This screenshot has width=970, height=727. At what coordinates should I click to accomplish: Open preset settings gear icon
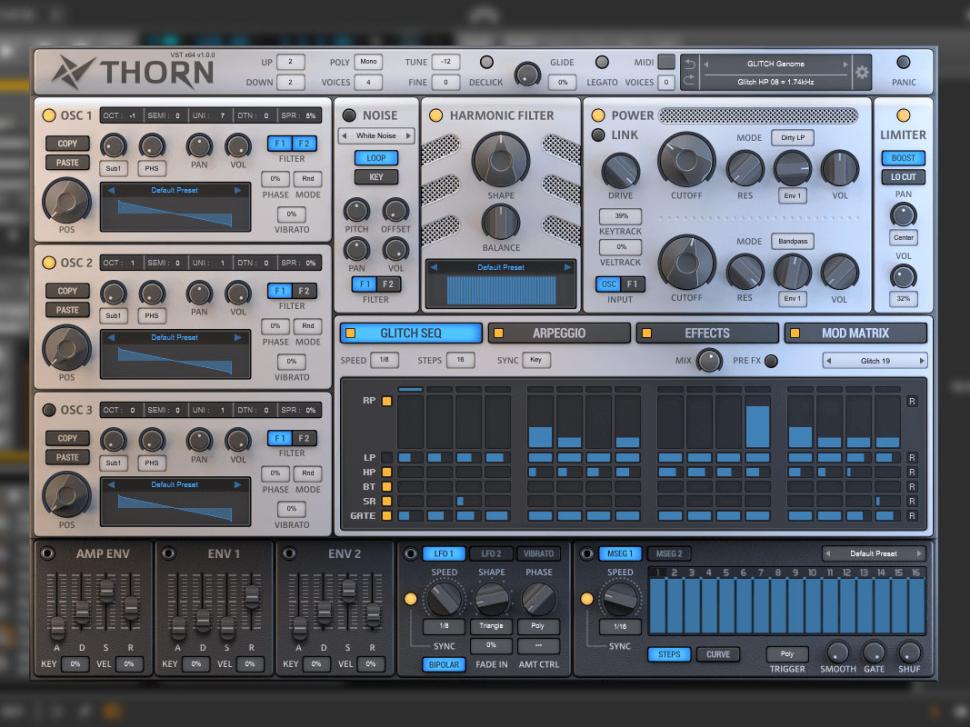click(x=861, y=72)
